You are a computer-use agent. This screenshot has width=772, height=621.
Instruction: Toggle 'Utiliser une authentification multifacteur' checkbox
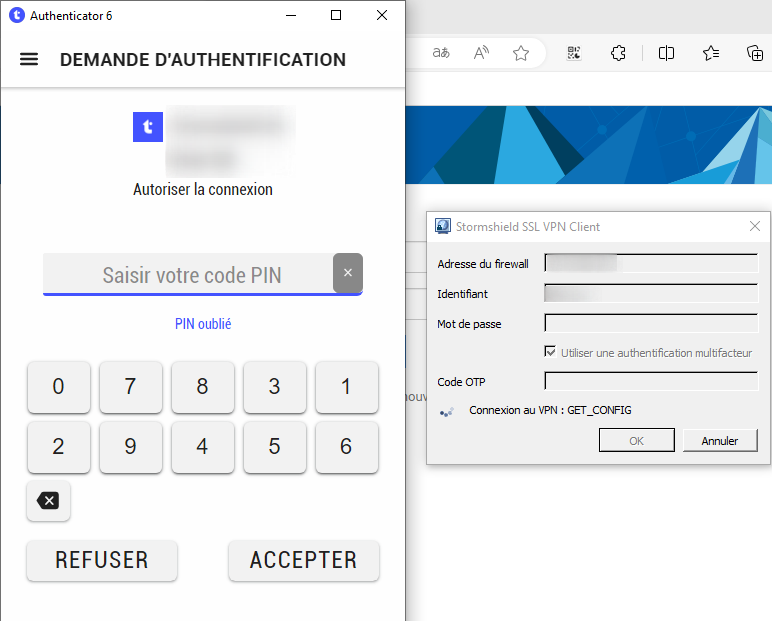(550, 352)
